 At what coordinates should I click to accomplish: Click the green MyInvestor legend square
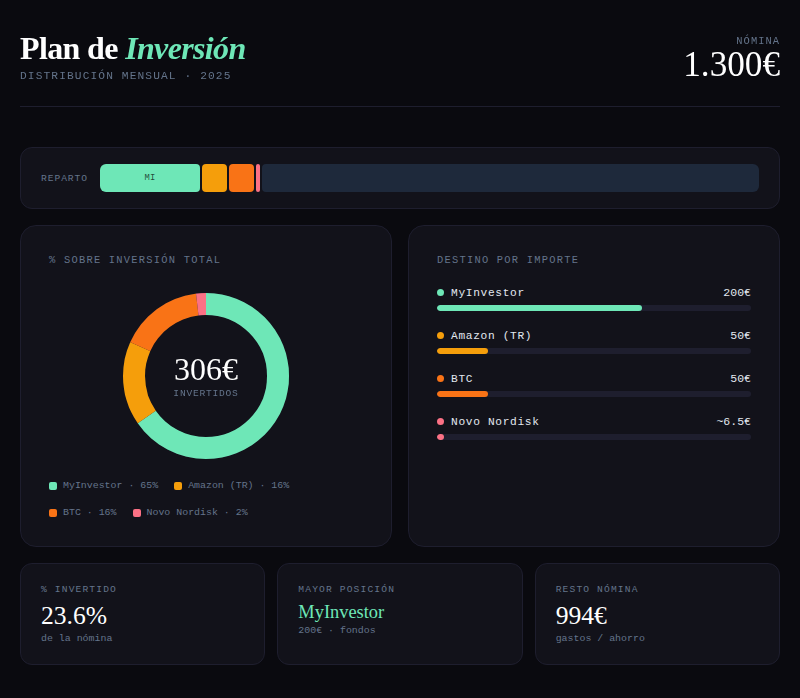click(x=53, y=486)
